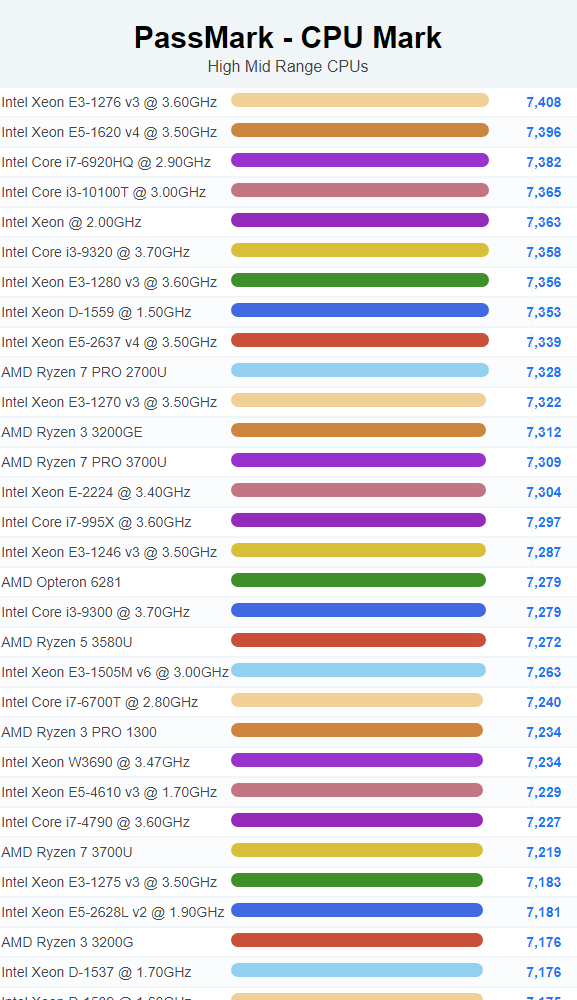Select Intel Xeon E5-4610 v3 @ 1.70GHz
This screenshot has width=577, height=1000.
pos(109,791)
